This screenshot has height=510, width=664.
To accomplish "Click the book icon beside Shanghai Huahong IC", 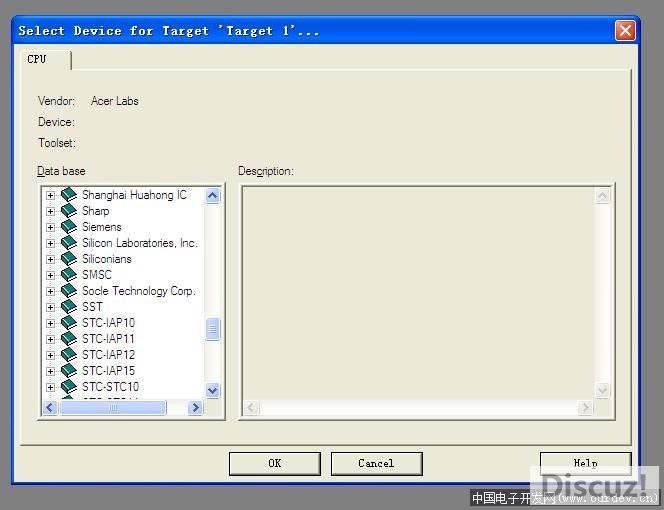I will coord(69,195).
